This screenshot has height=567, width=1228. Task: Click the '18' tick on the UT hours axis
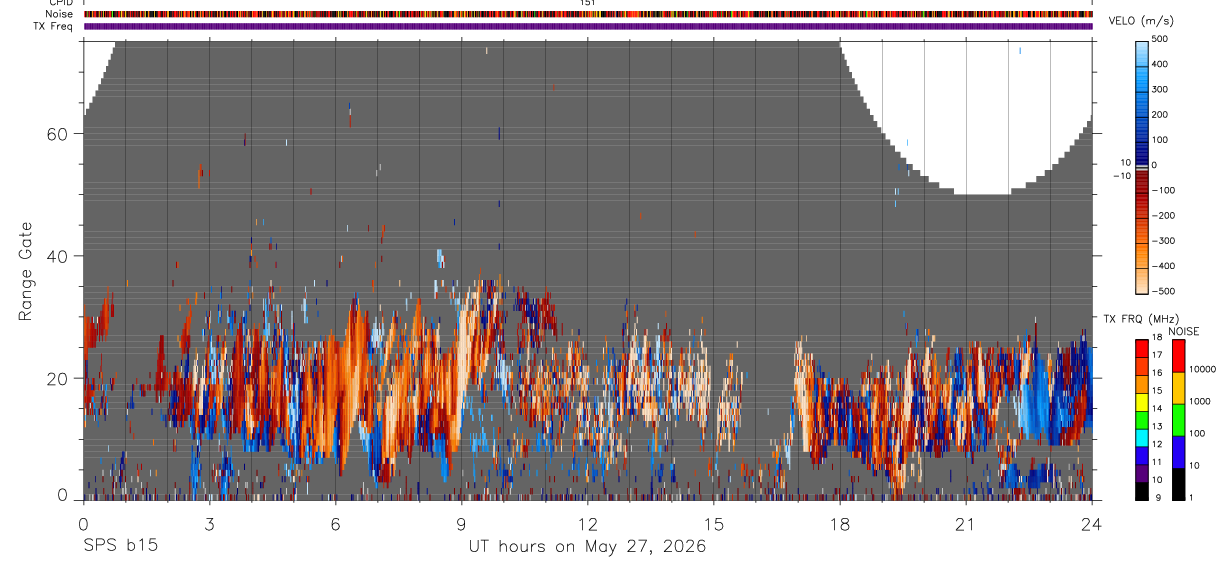(839, 523)
